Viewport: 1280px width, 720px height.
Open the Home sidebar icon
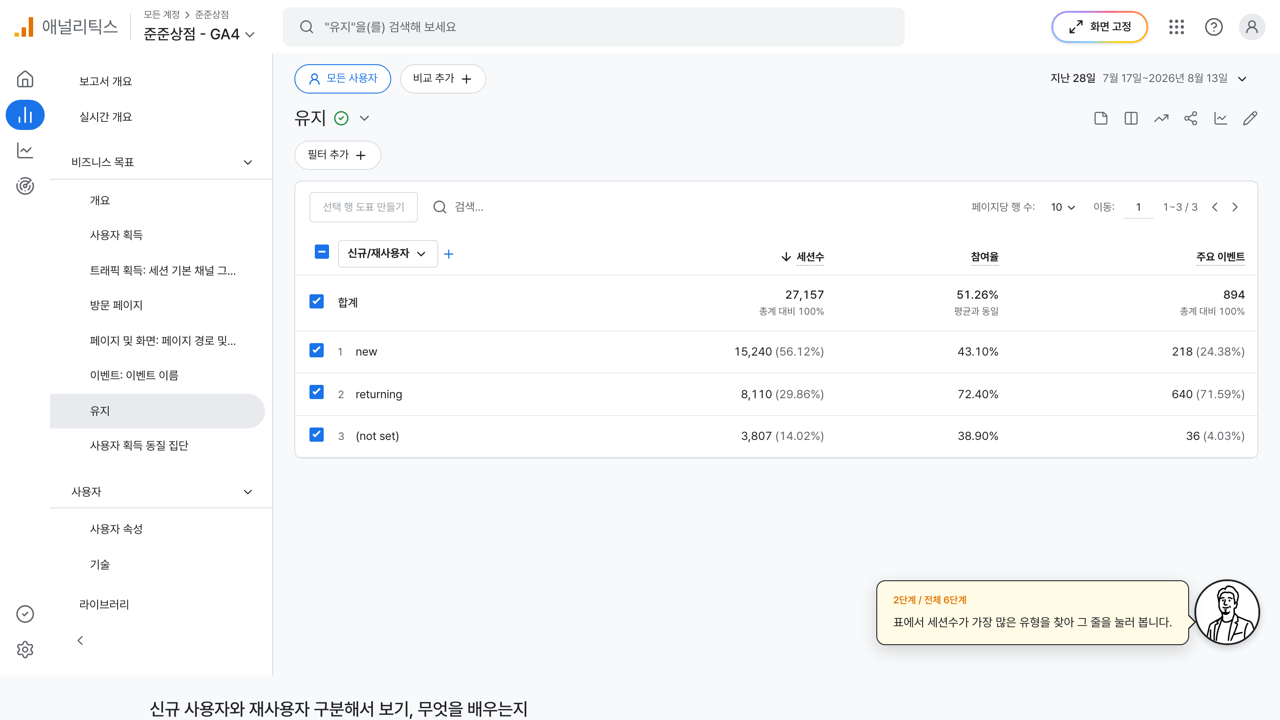tap(25, 79)
